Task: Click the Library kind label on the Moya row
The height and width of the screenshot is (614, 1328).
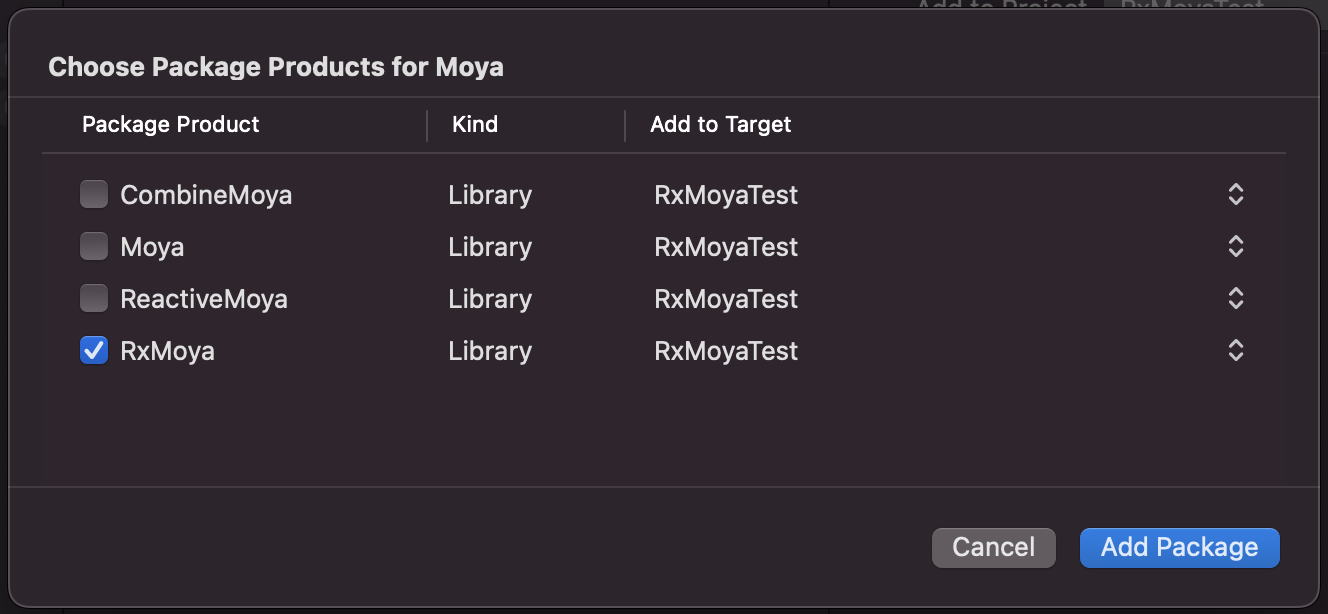Action: 490,246
